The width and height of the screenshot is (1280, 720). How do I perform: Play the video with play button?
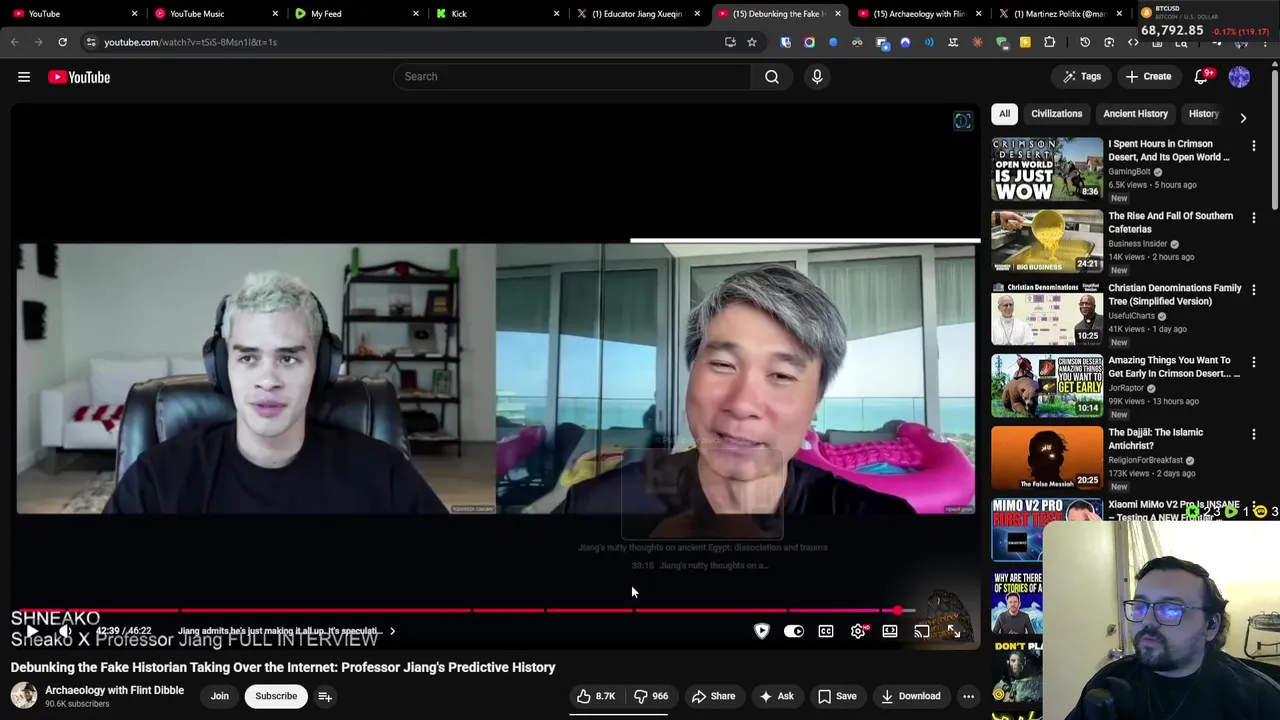(31, 632)
